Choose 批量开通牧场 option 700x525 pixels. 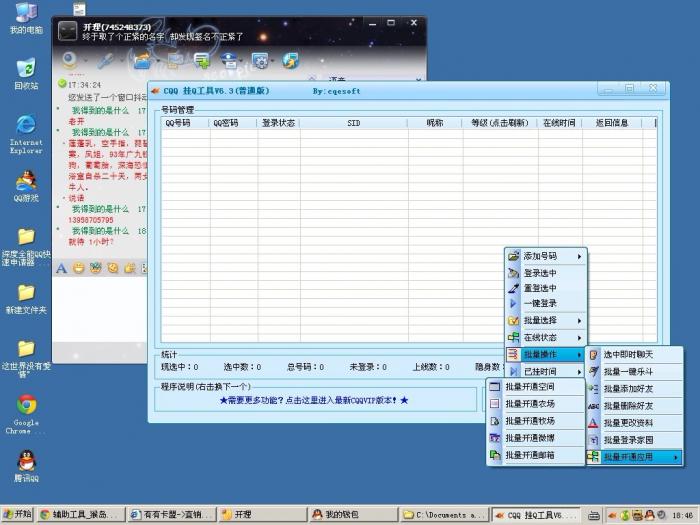point(536,421)
